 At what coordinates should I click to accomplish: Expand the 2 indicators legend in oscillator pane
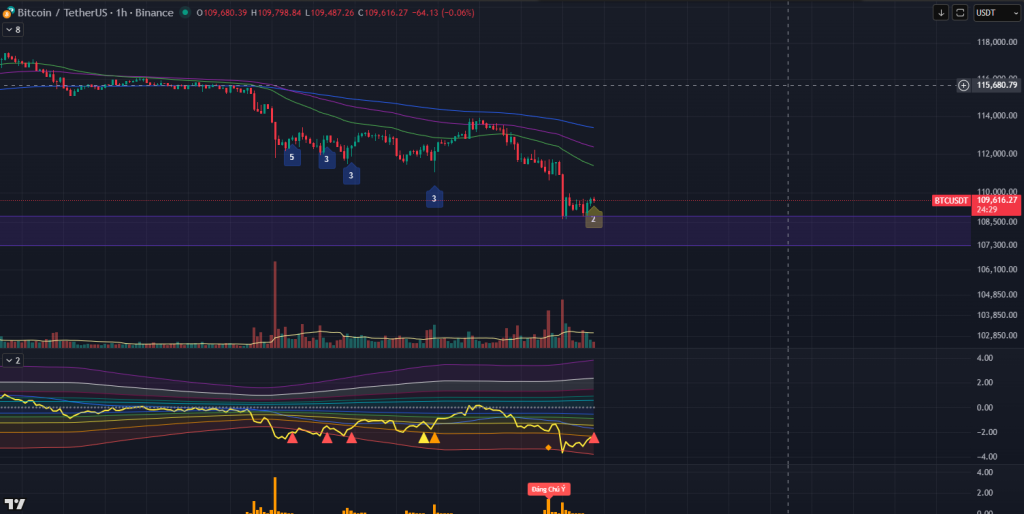[x=13, y=359]
